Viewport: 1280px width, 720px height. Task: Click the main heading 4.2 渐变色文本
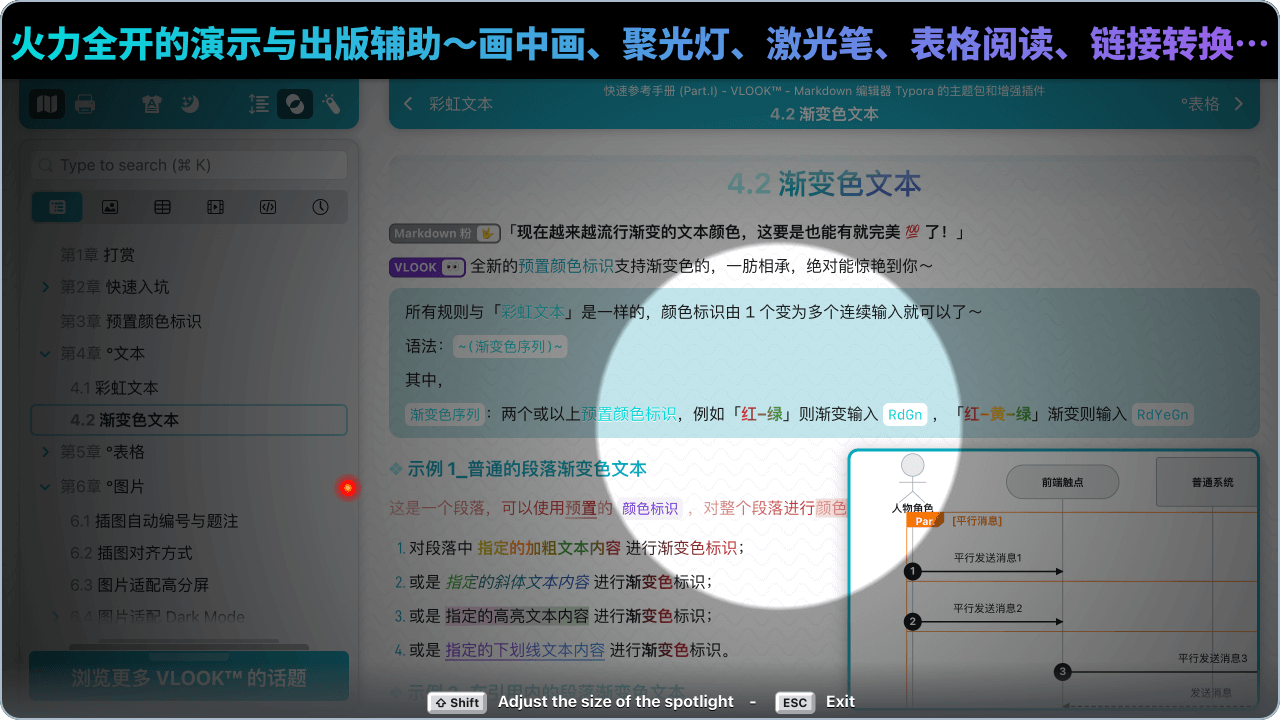[824, 184]
